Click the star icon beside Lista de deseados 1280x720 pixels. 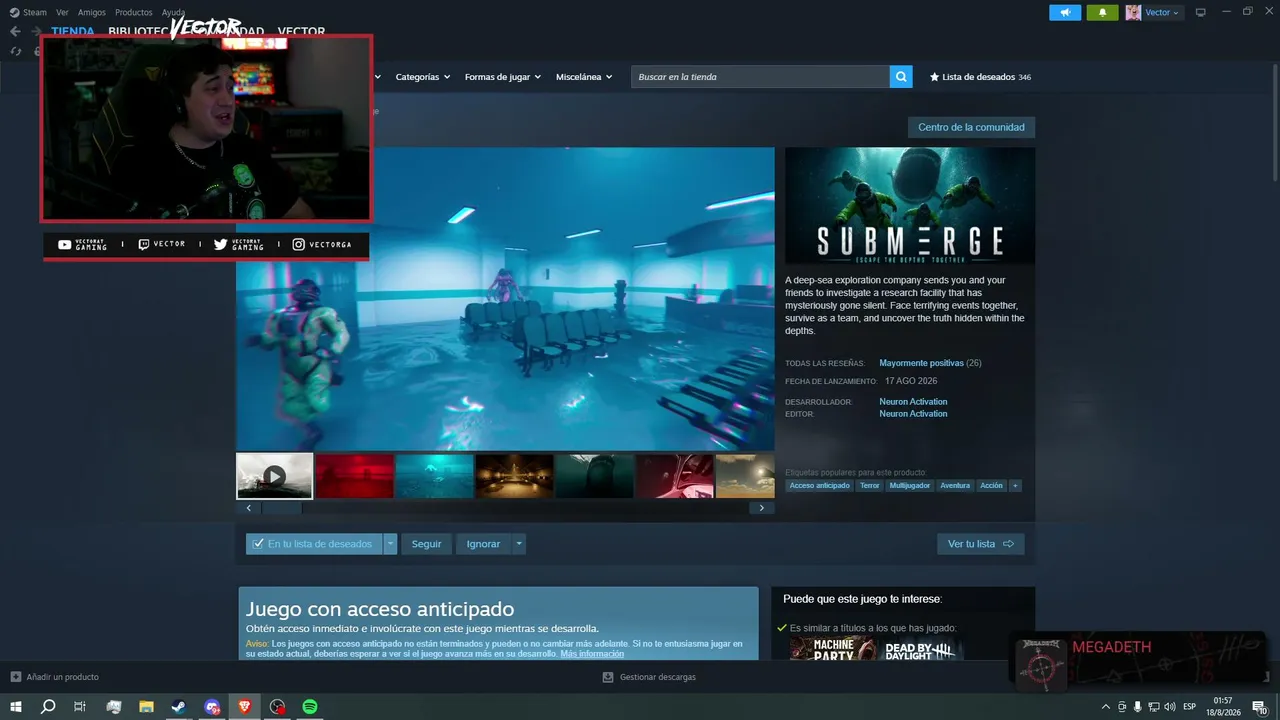pos(934,77)
